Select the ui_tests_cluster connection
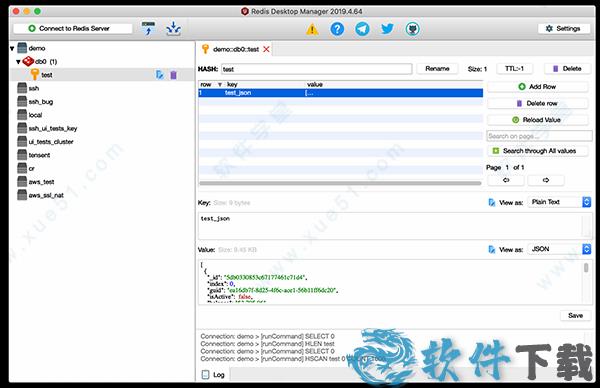Viewport: 600px width, 388px height. point(51,142)
